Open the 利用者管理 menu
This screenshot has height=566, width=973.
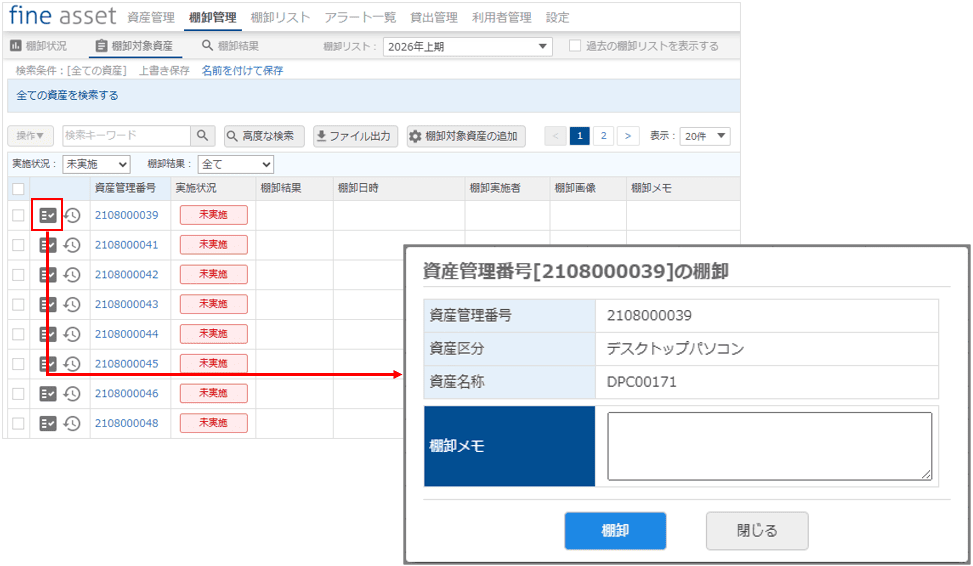501,17
